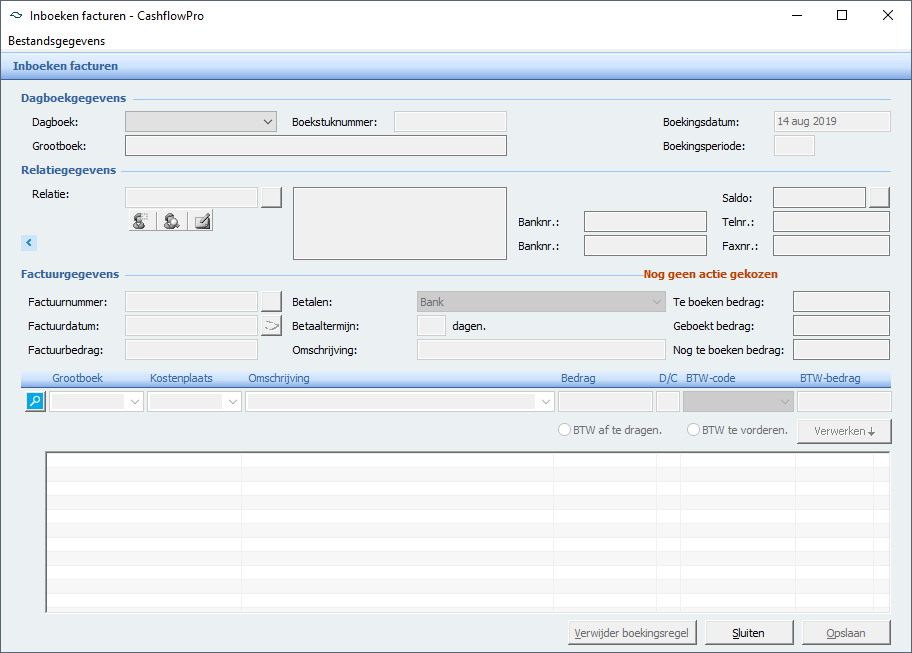Click the Factuurdatum input field
912x653 pixels.
[x=191, y=326]
